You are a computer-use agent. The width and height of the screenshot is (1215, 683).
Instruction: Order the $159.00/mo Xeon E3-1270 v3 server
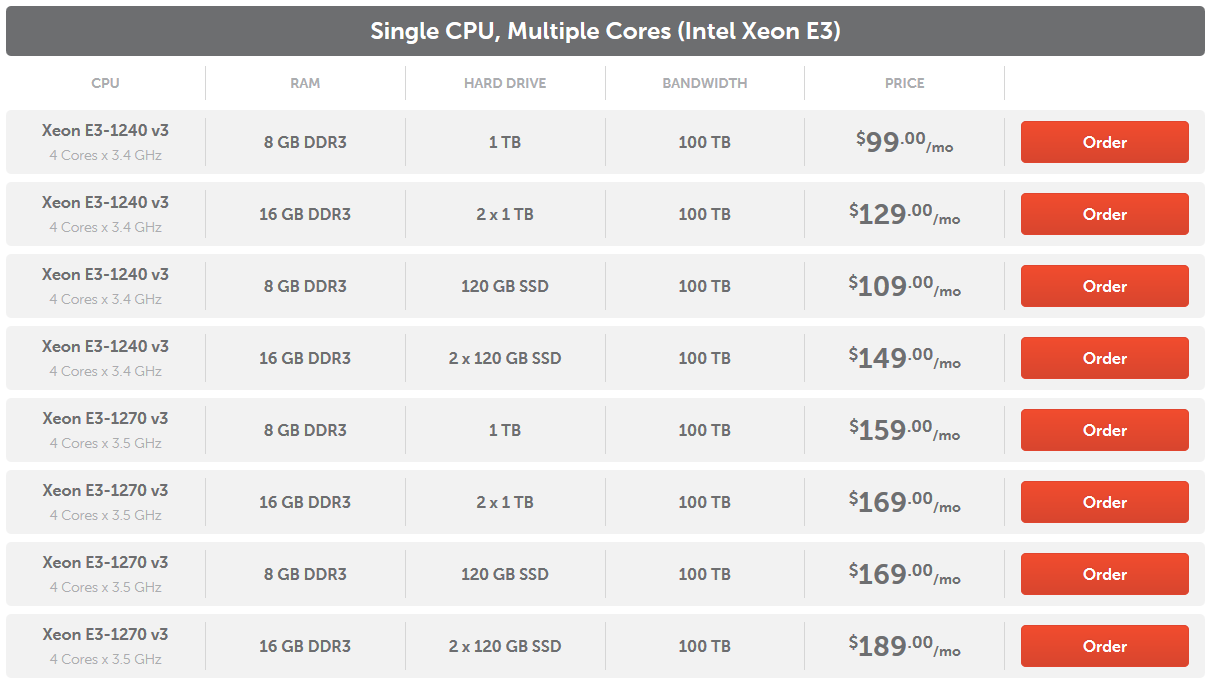point(1104,430)
